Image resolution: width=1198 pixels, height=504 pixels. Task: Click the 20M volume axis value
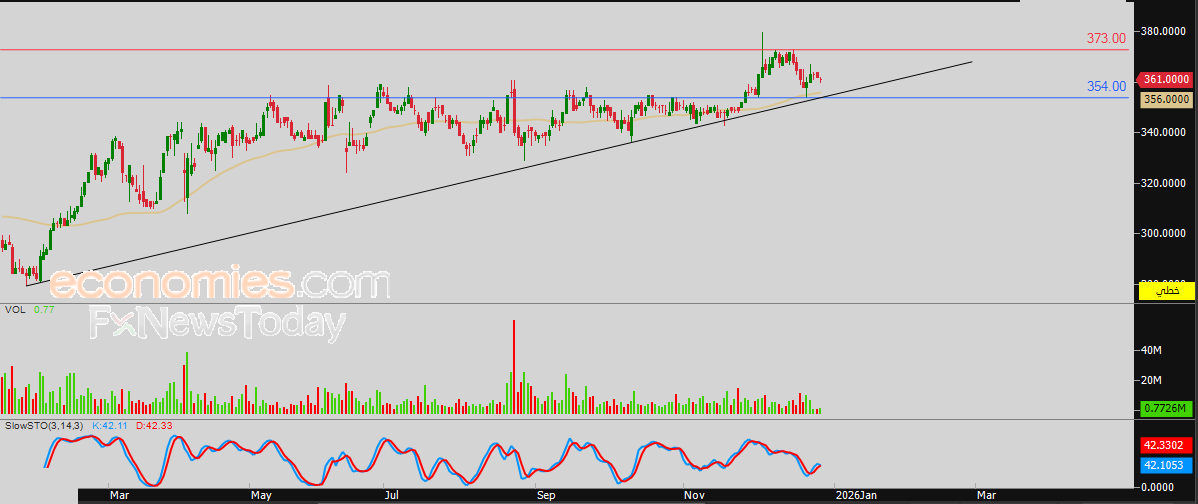(1151, 380)
